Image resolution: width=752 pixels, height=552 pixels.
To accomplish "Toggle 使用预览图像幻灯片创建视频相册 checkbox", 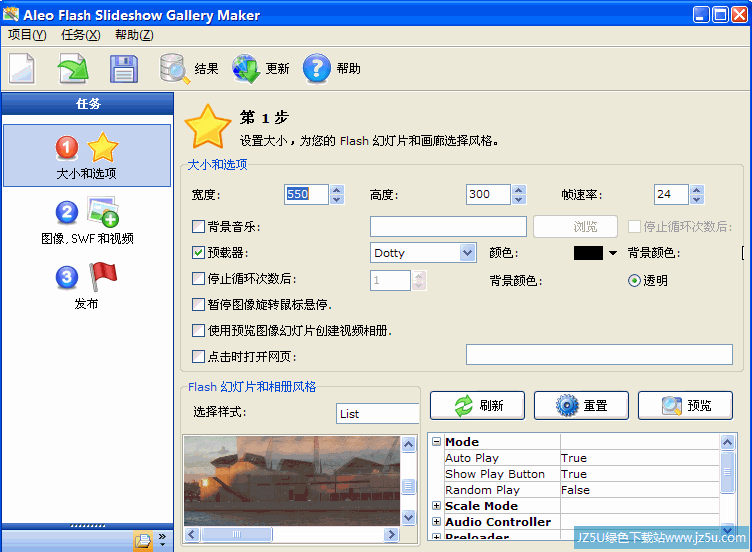I will coord(198,330).
